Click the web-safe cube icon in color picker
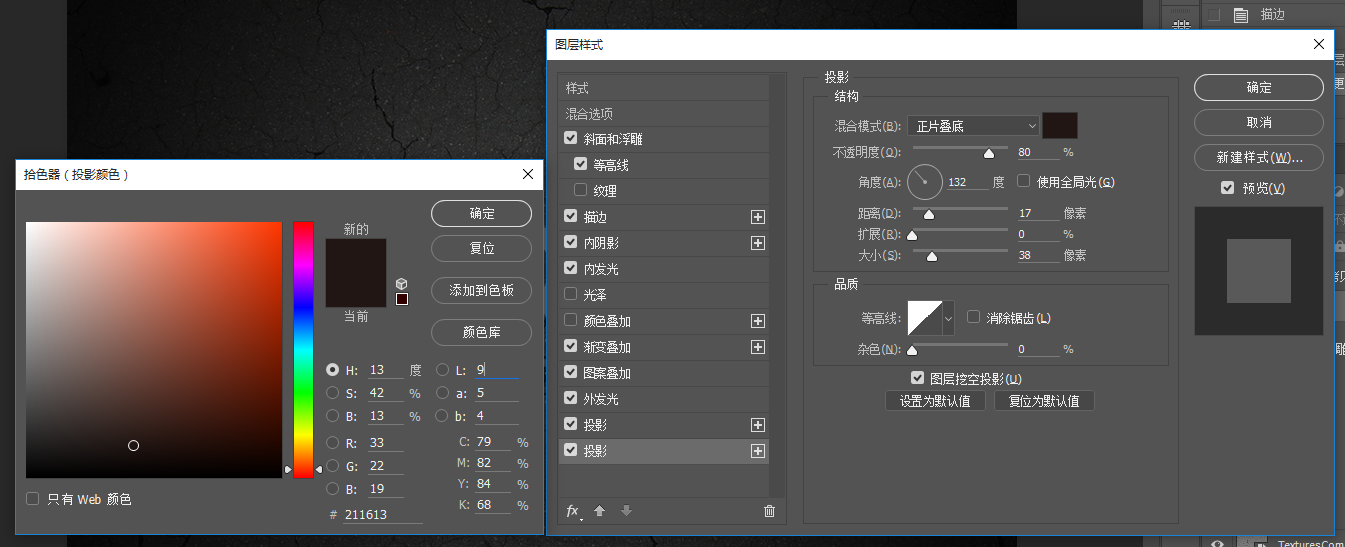The image size is (1345, 547). click(x=401, y=284)
